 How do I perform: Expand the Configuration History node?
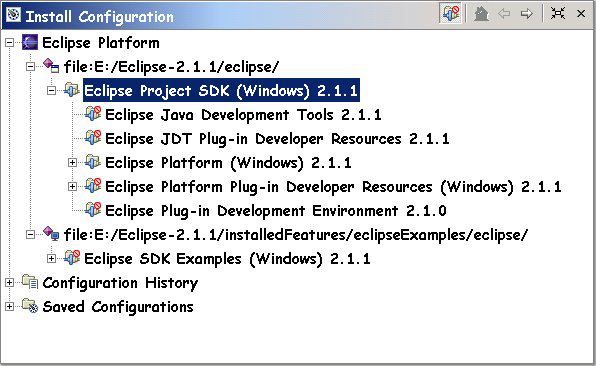pos(10,283)
